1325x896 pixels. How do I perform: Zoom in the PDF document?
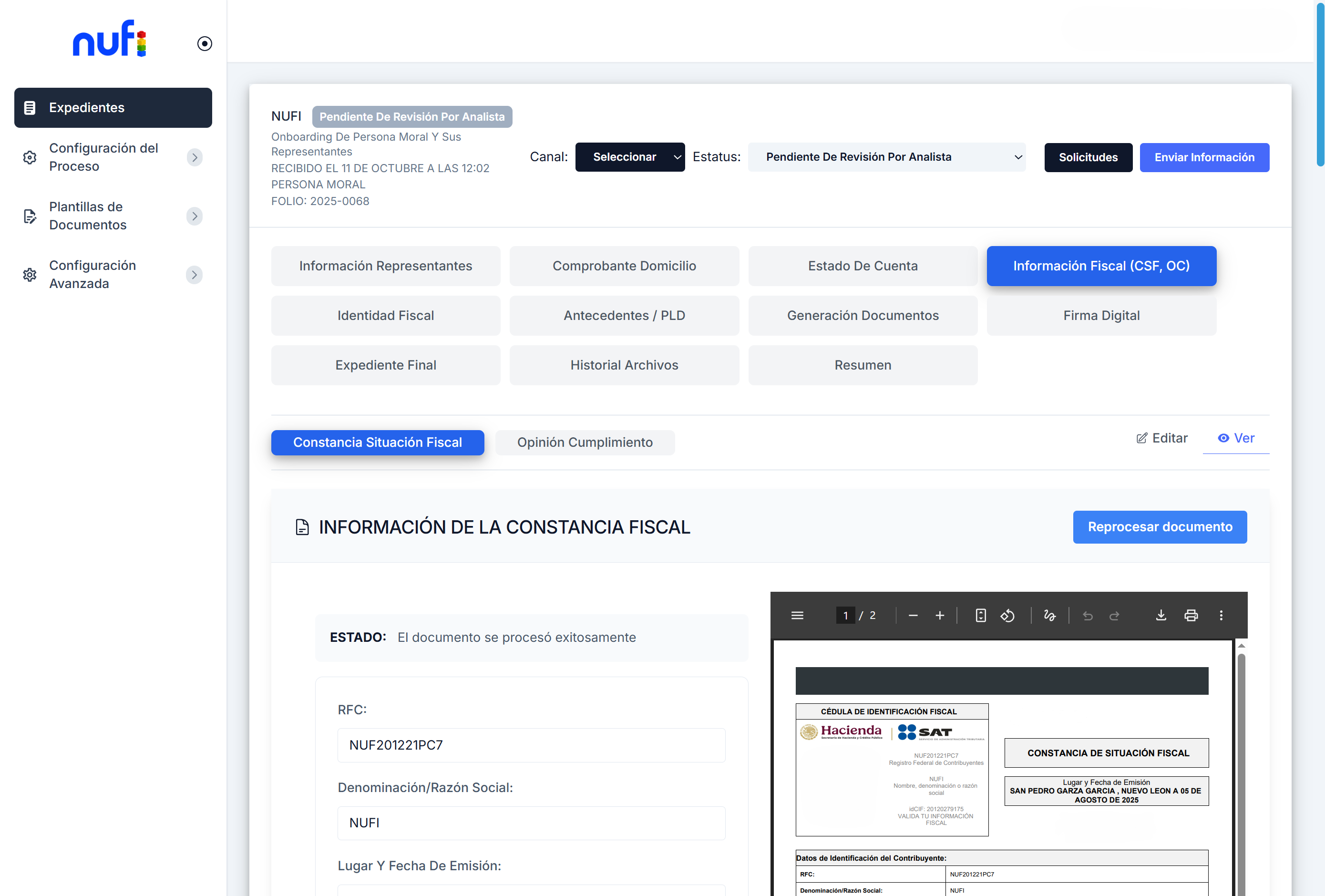tap(940, 616)
